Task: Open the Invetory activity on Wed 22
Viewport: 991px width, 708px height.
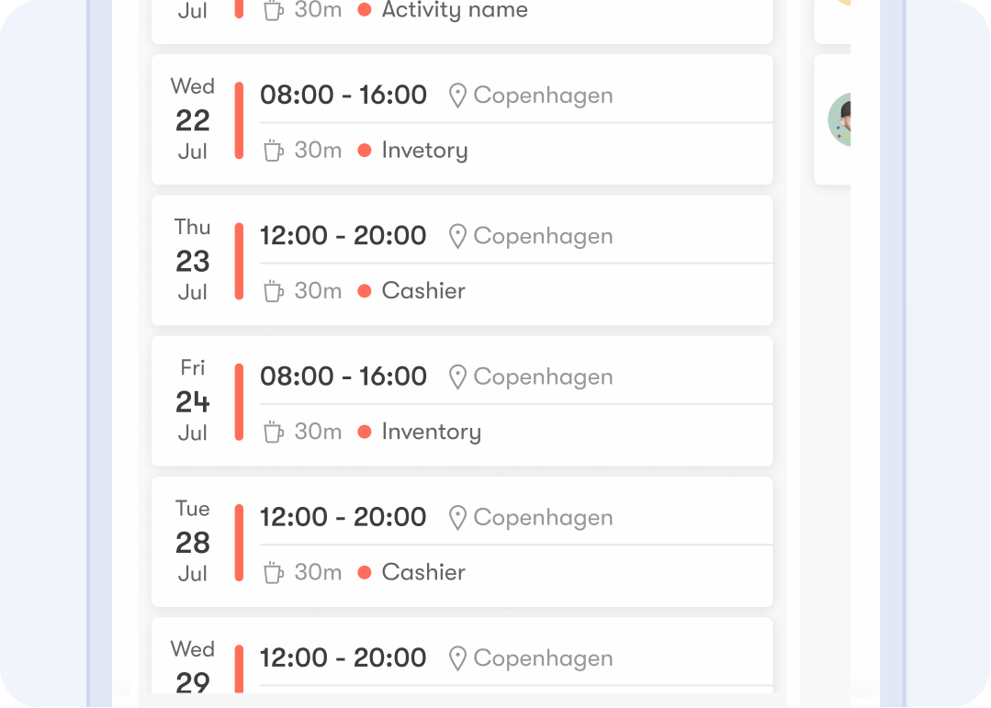Action: click(x=424, y=150)
